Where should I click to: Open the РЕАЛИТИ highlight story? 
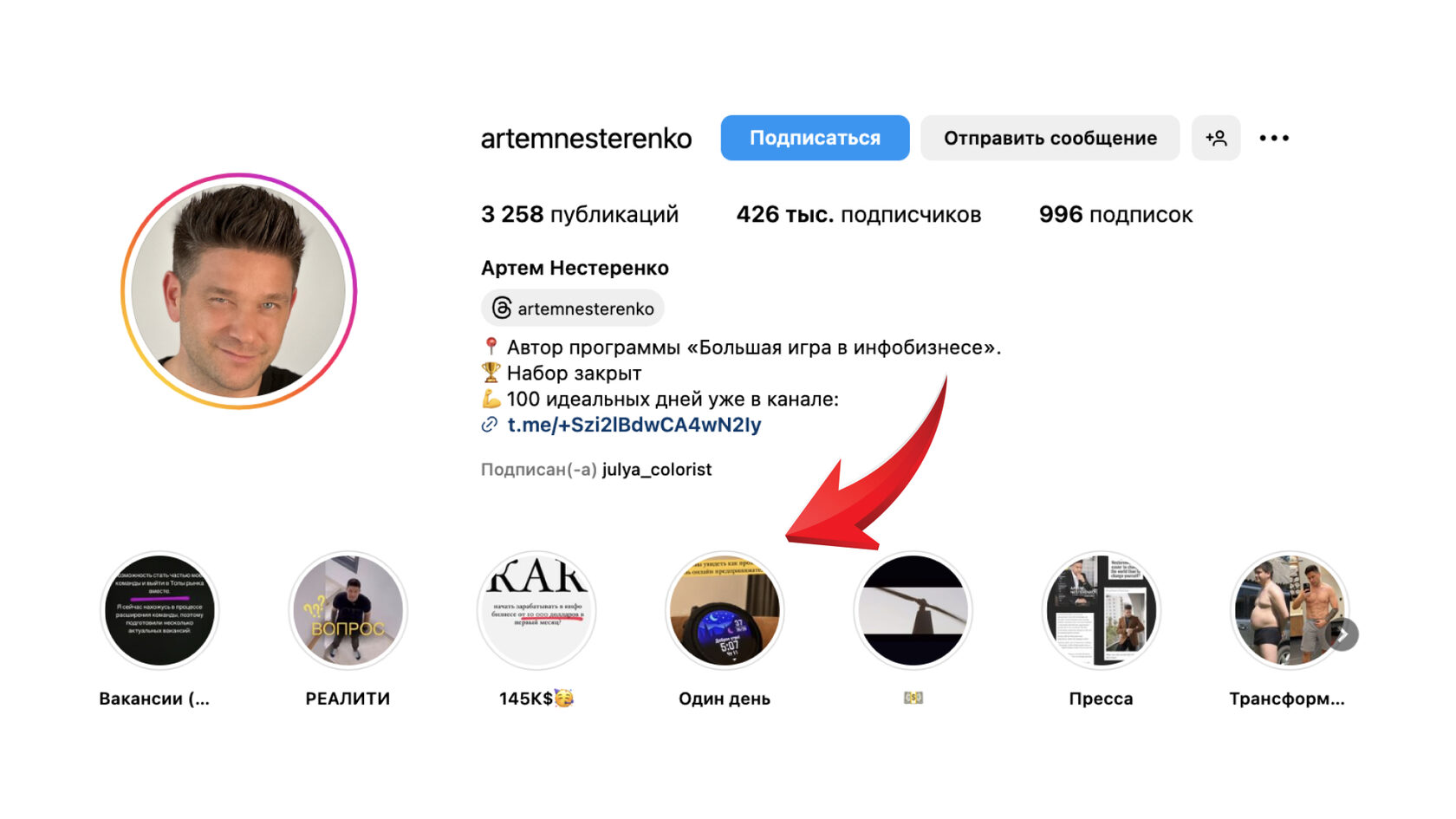(348, 610)
